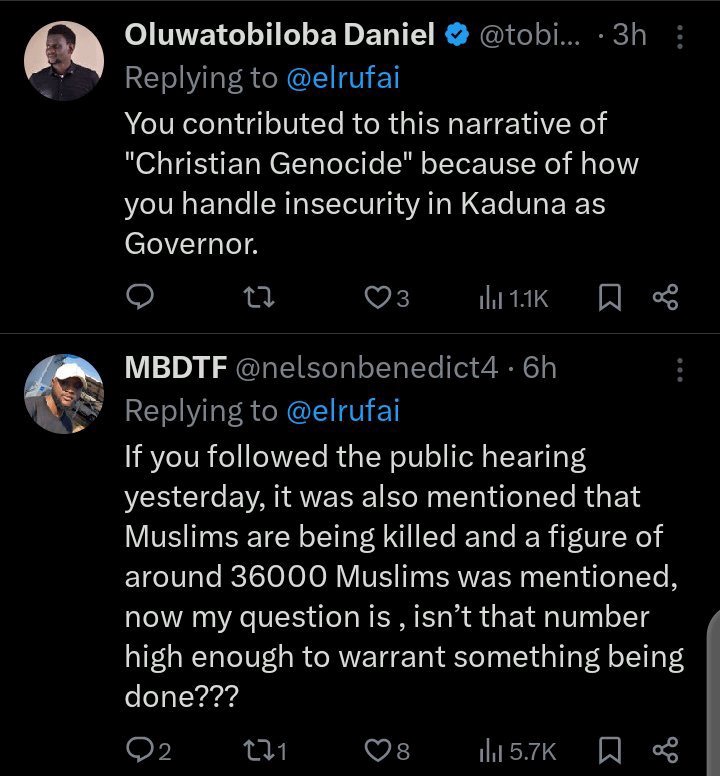This screenshot has height=776, width=720.
Task: Retweet MBDTF's post
Action: 265,749
